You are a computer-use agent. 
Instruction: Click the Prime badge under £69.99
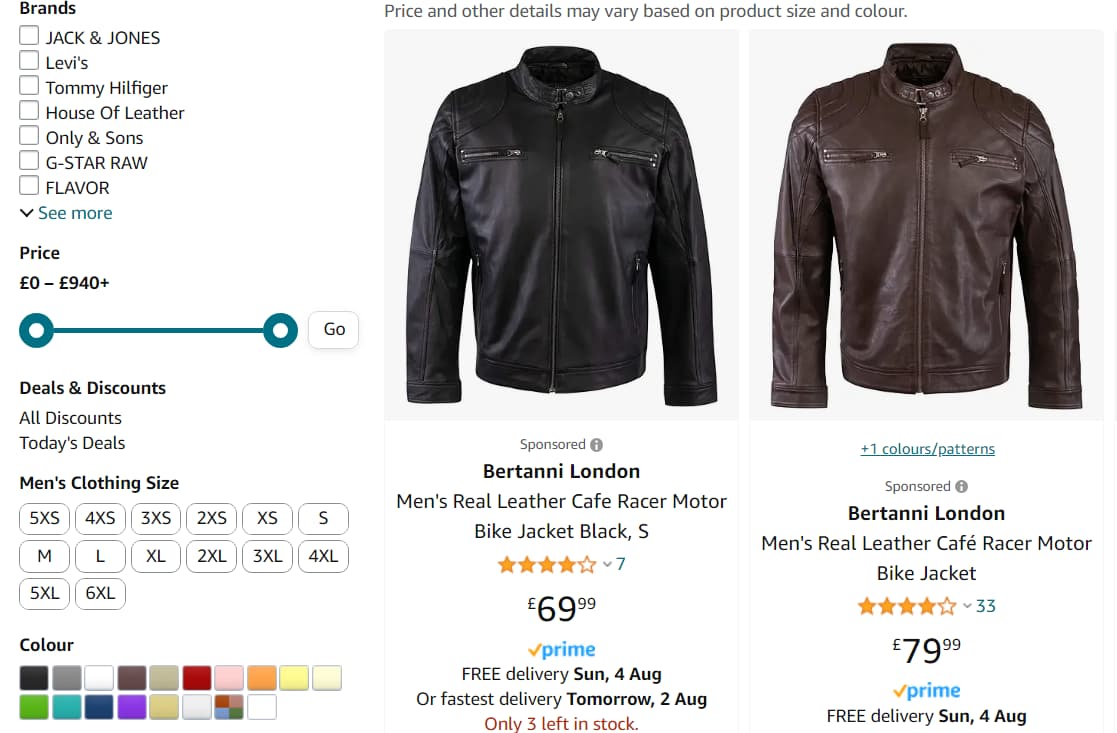coord(561,649)
